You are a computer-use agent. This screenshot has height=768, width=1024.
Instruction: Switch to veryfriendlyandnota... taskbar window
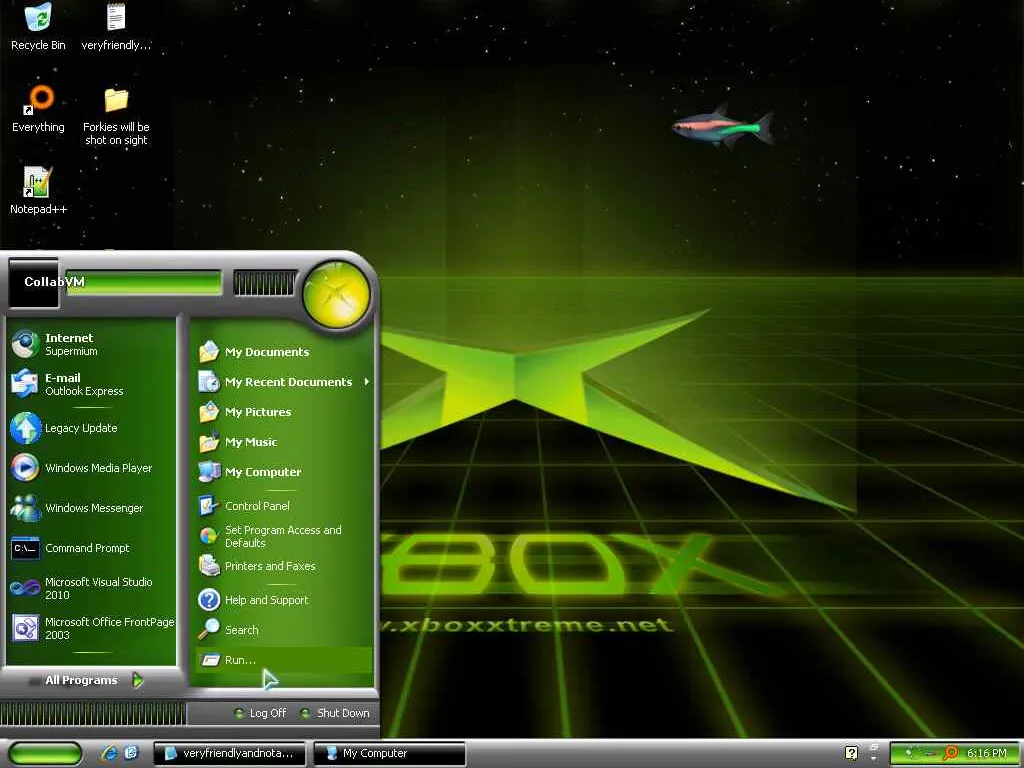tap(229, 753)
